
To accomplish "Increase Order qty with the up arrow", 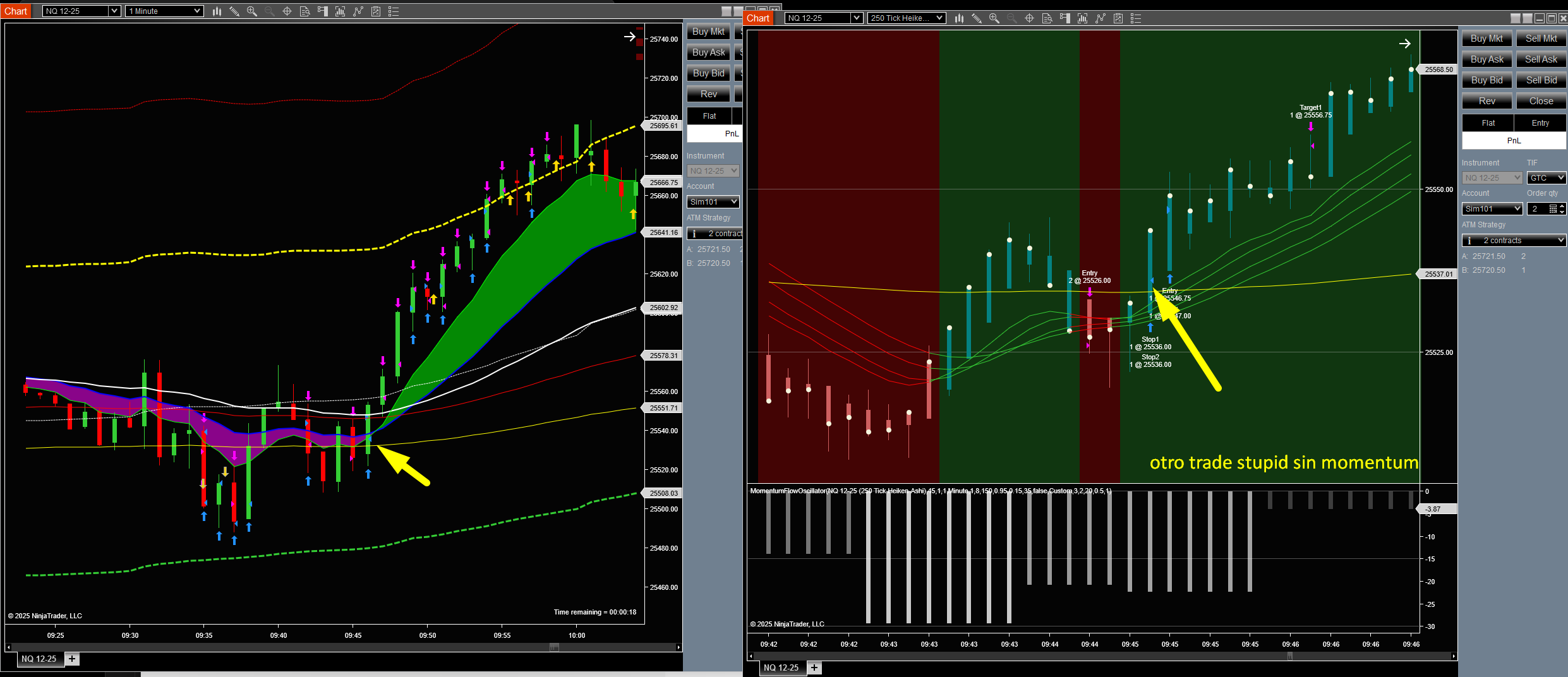I will 1562,206.
